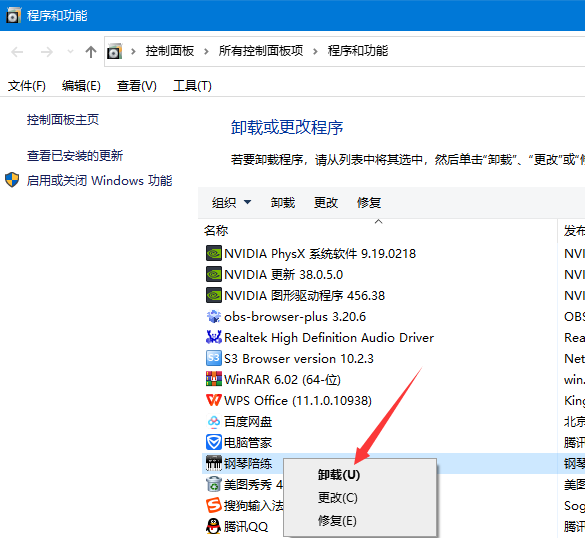Click the 钢琴陪练 piano icon
Screen dimensions: 585x538
pyautogui.click(x=214, y=463)
